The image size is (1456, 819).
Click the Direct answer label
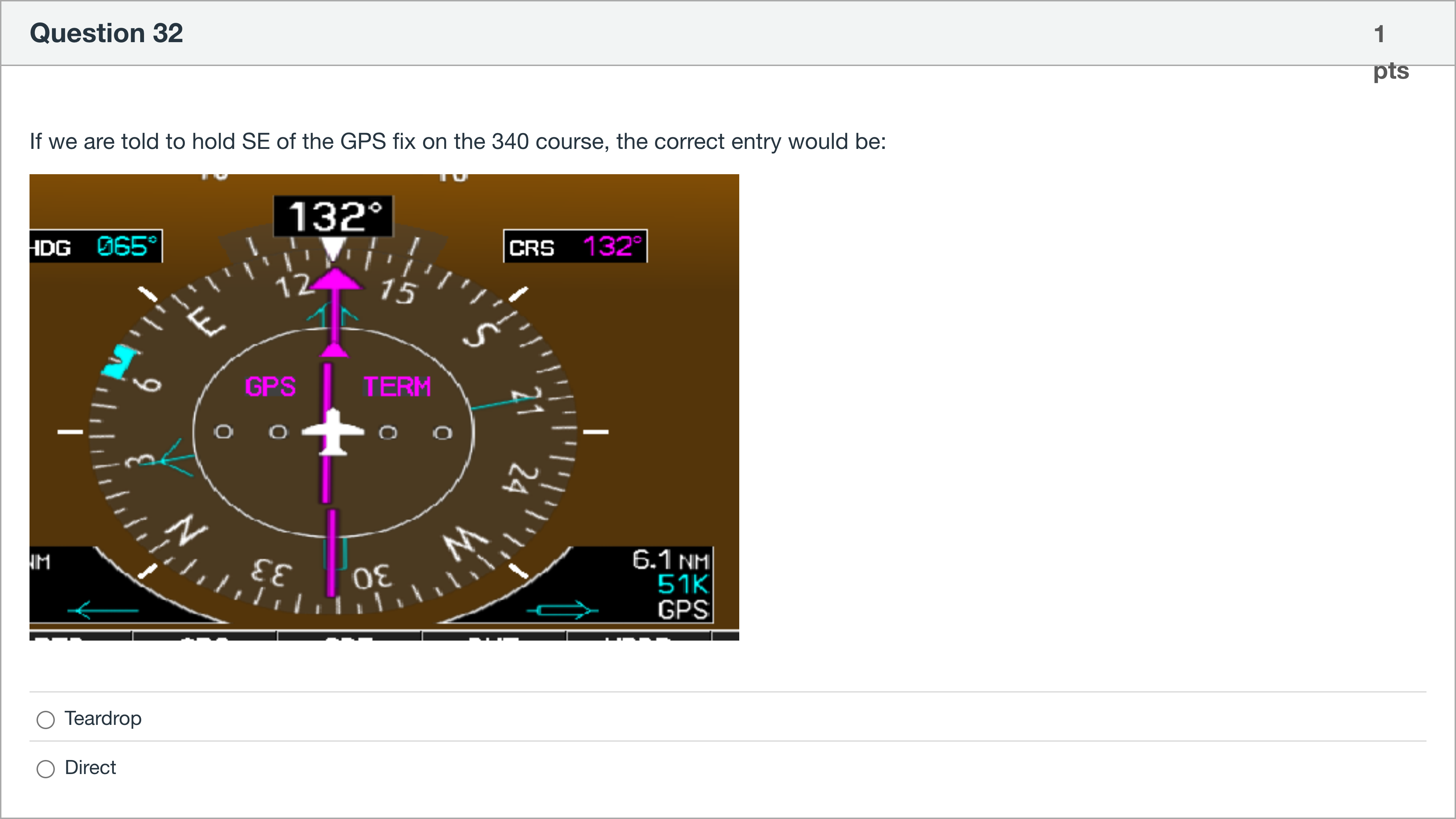click(x=90, y=768)
